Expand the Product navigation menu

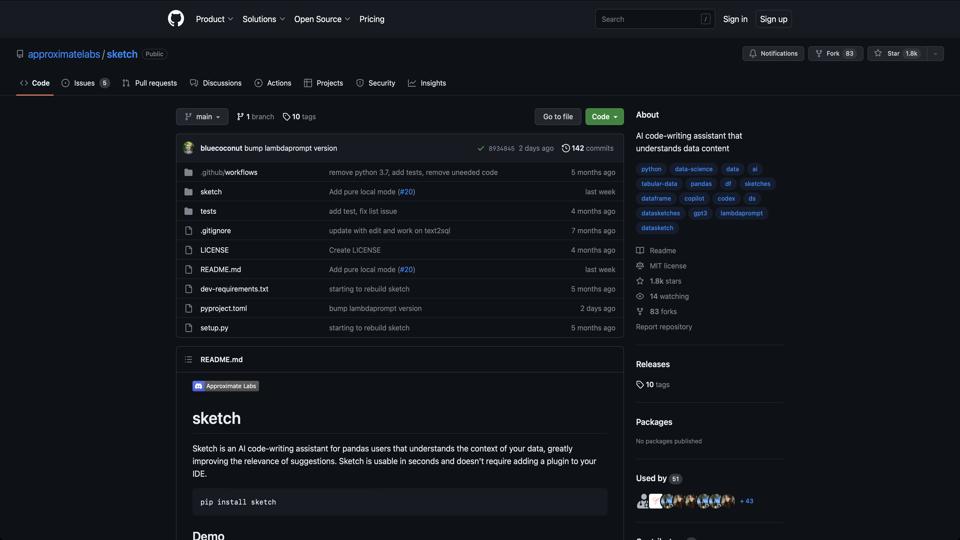[214, 19]
